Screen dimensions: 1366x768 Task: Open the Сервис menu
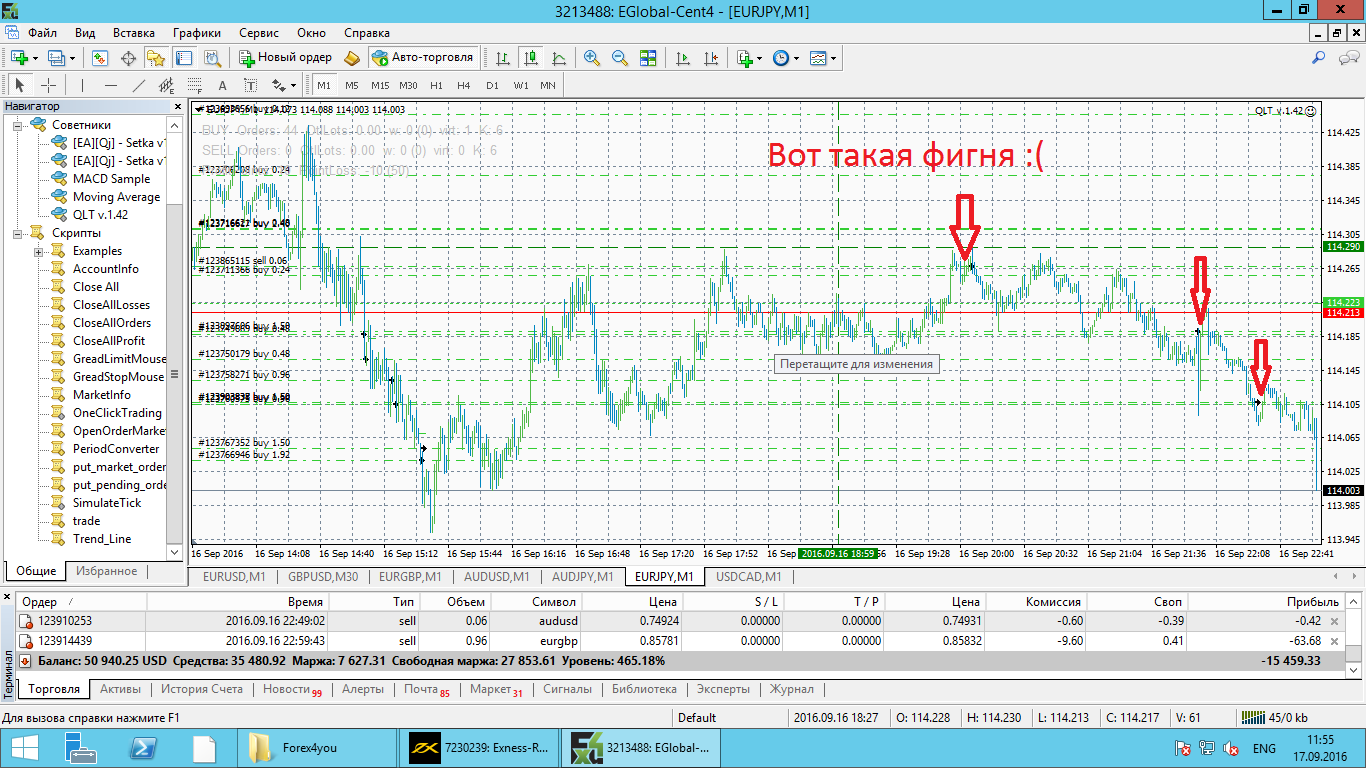tap(259, 33)
